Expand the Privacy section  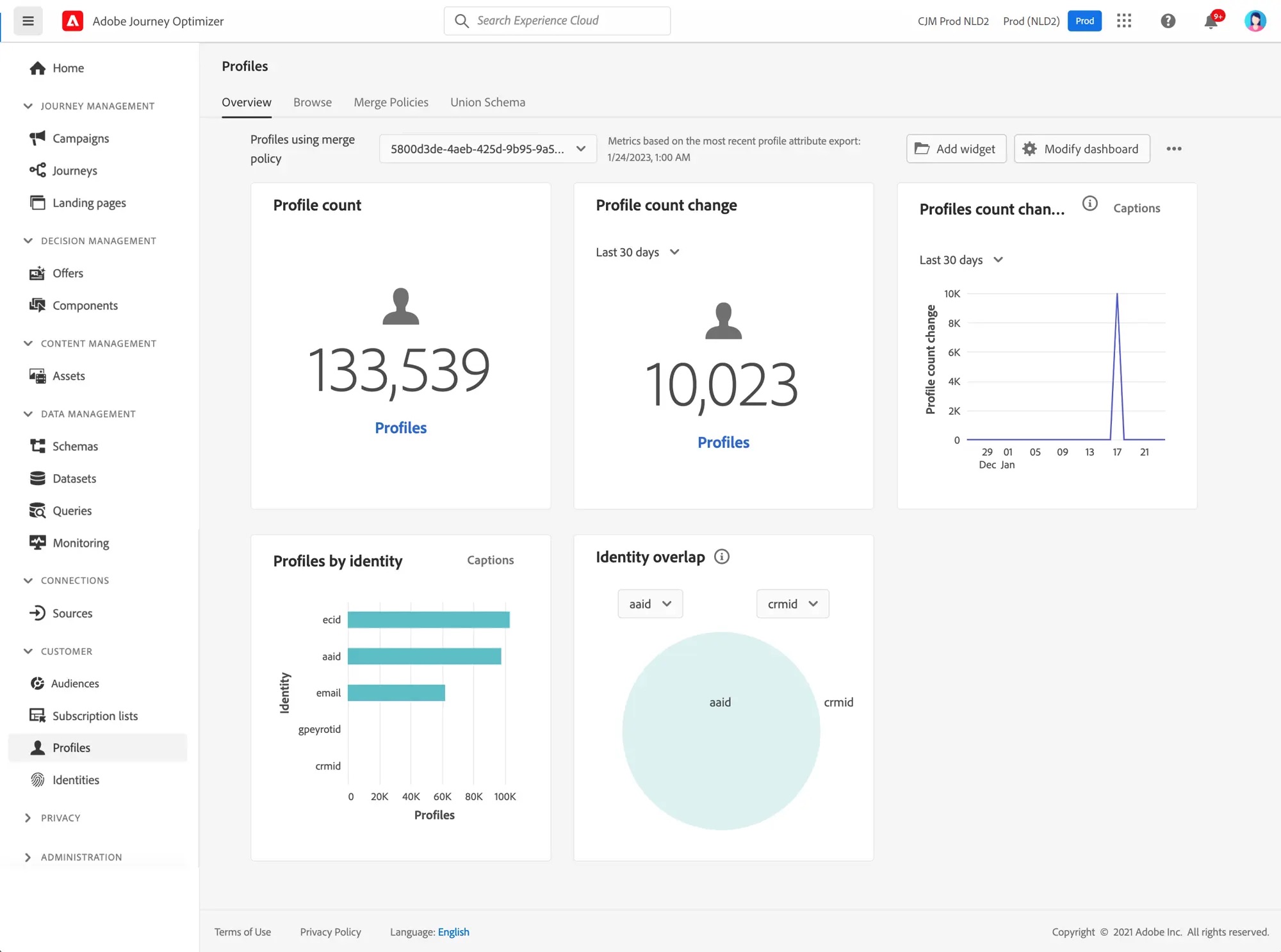28,818
